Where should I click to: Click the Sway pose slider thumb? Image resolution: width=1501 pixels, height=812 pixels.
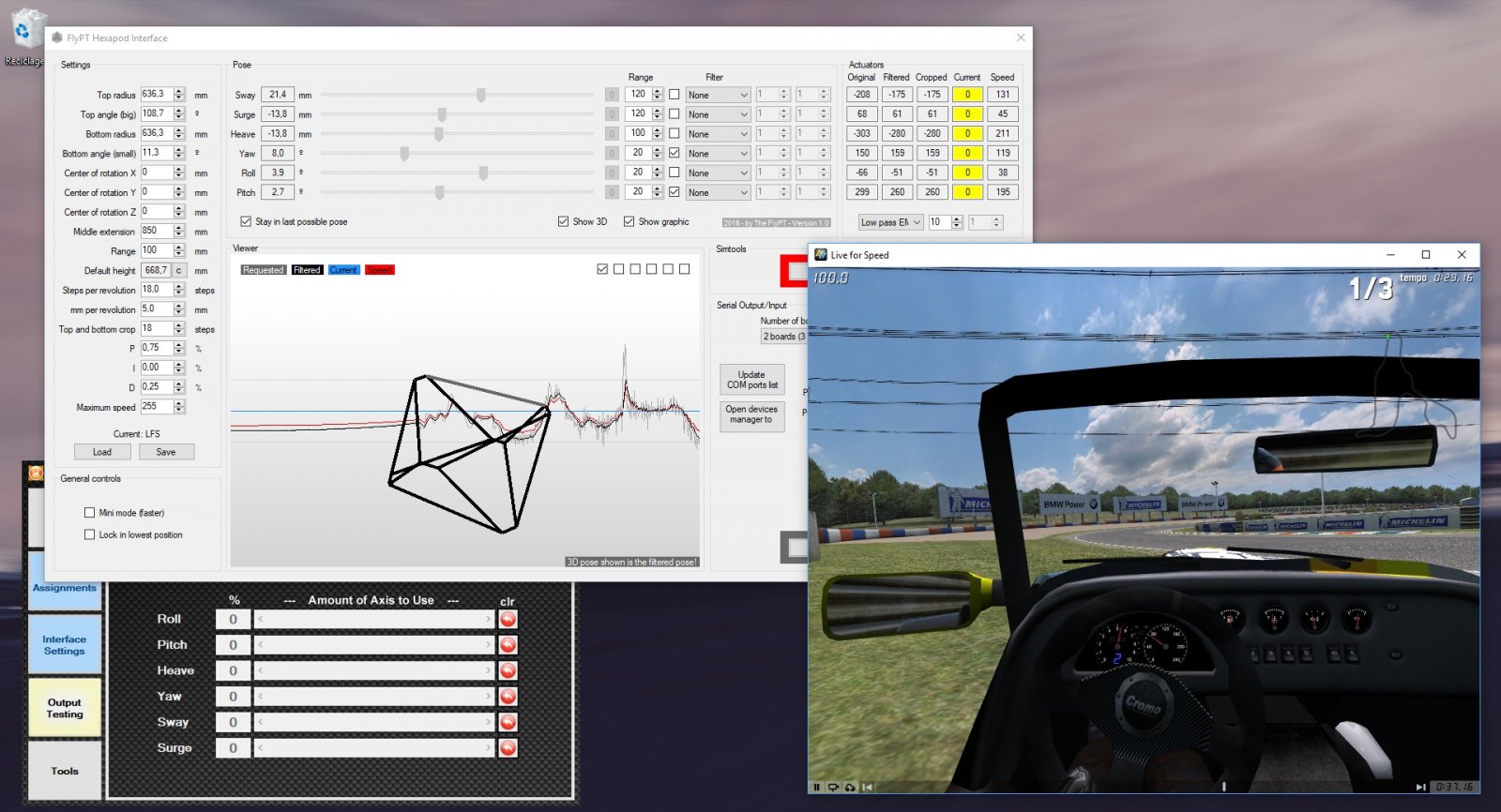pyautogui.click(x=481, y=95)
